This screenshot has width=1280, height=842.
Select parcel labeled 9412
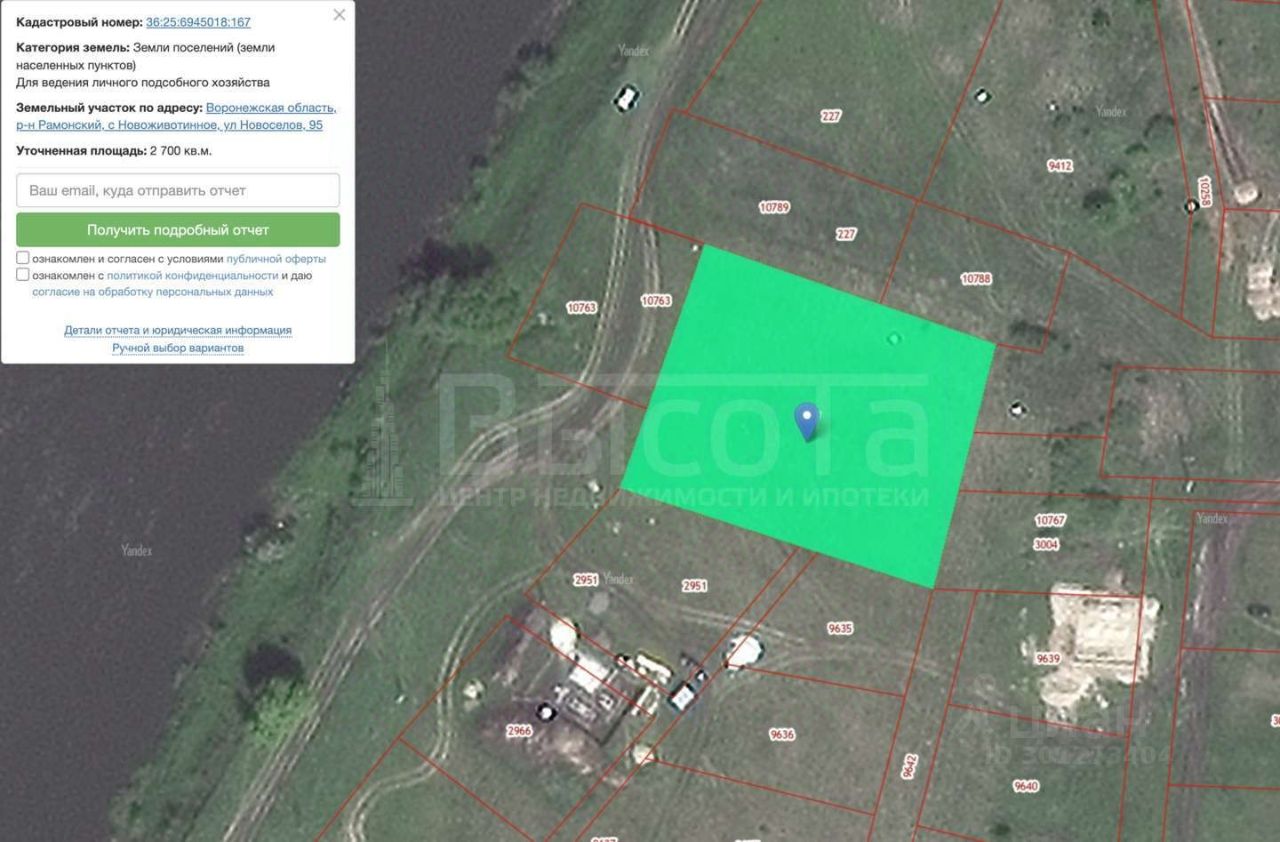(1060, 166)
